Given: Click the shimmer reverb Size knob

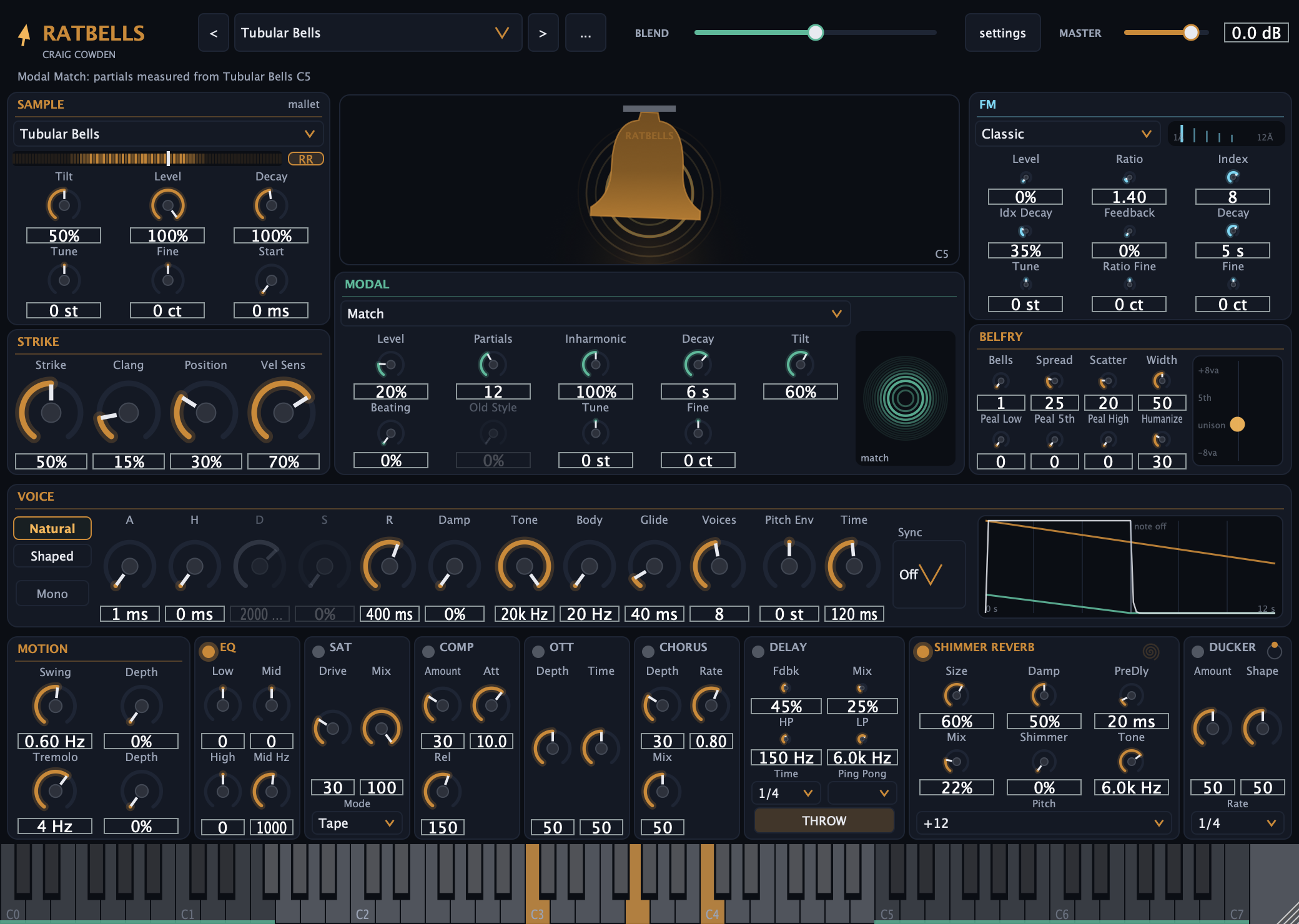Looking at the screenshot, I should click(x=956, y=695).
